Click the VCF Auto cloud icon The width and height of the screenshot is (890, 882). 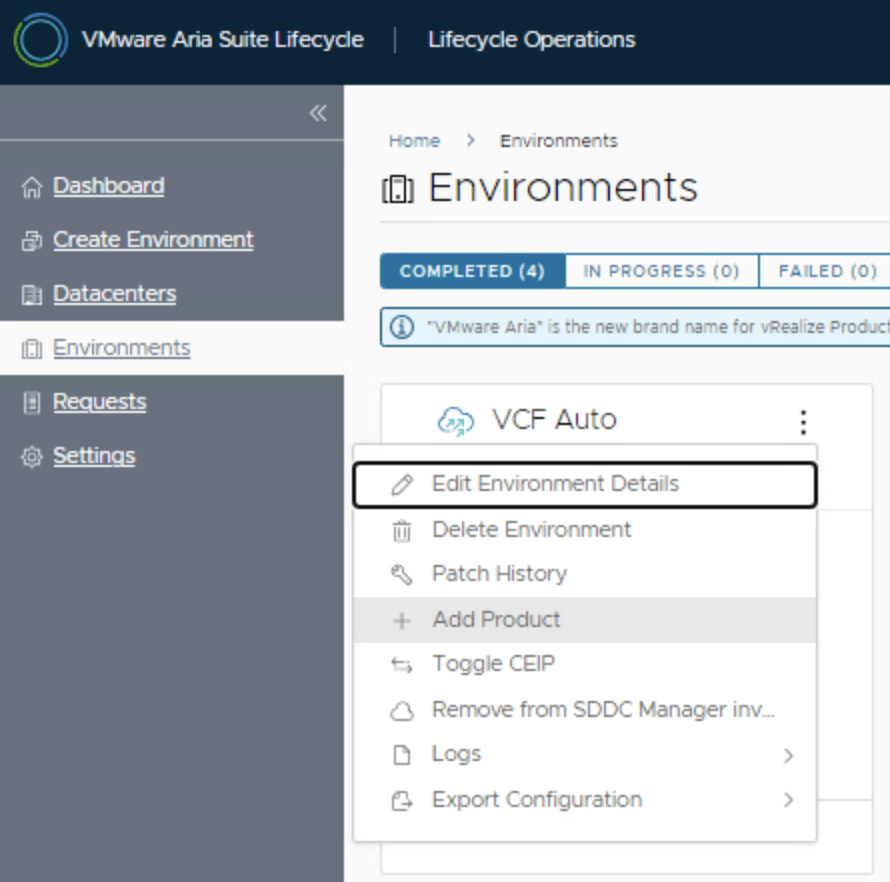pyautogui.click(x=456, y=421)
